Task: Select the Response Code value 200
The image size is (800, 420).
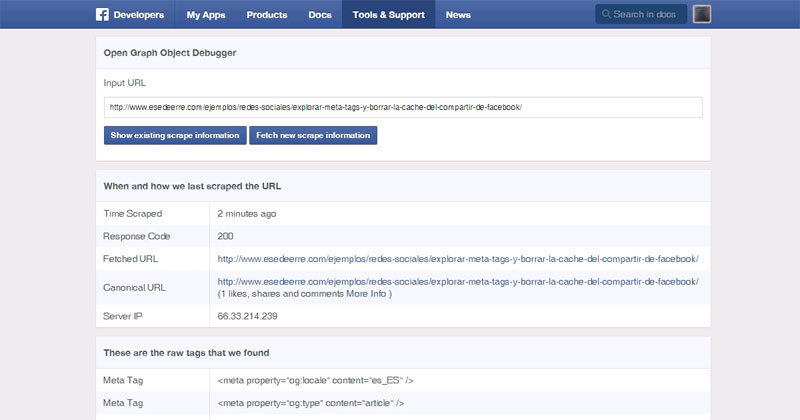Action: [225, 236]
